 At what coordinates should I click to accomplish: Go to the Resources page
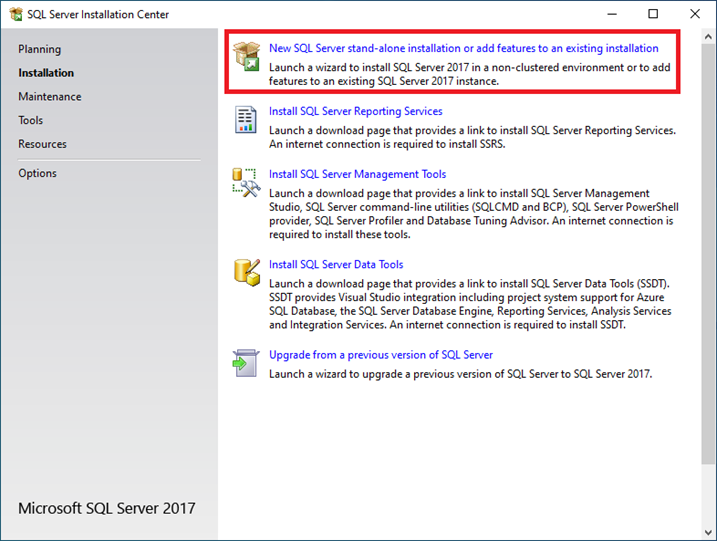click(43, 144)
